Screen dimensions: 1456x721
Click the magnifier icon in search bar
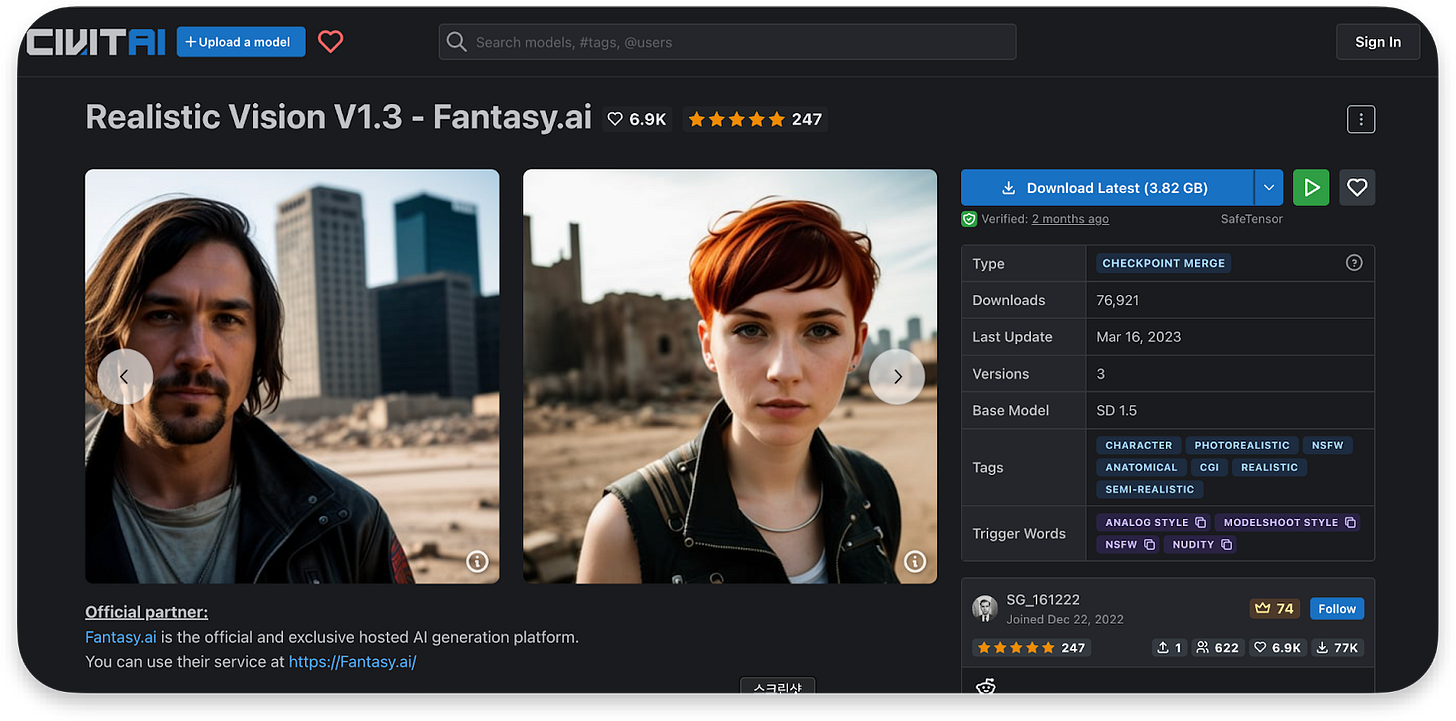tap(457, 42)
